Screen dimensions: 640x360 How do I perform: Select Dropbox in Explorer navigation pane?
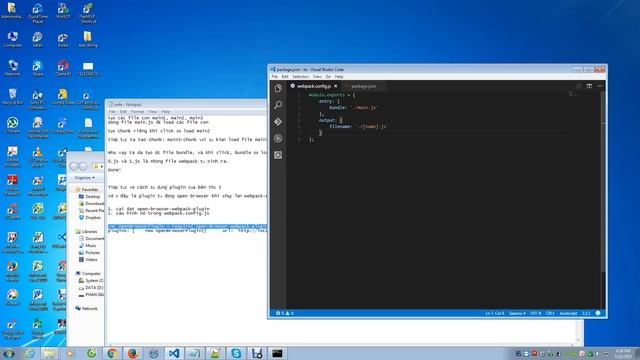click(90, 218)
